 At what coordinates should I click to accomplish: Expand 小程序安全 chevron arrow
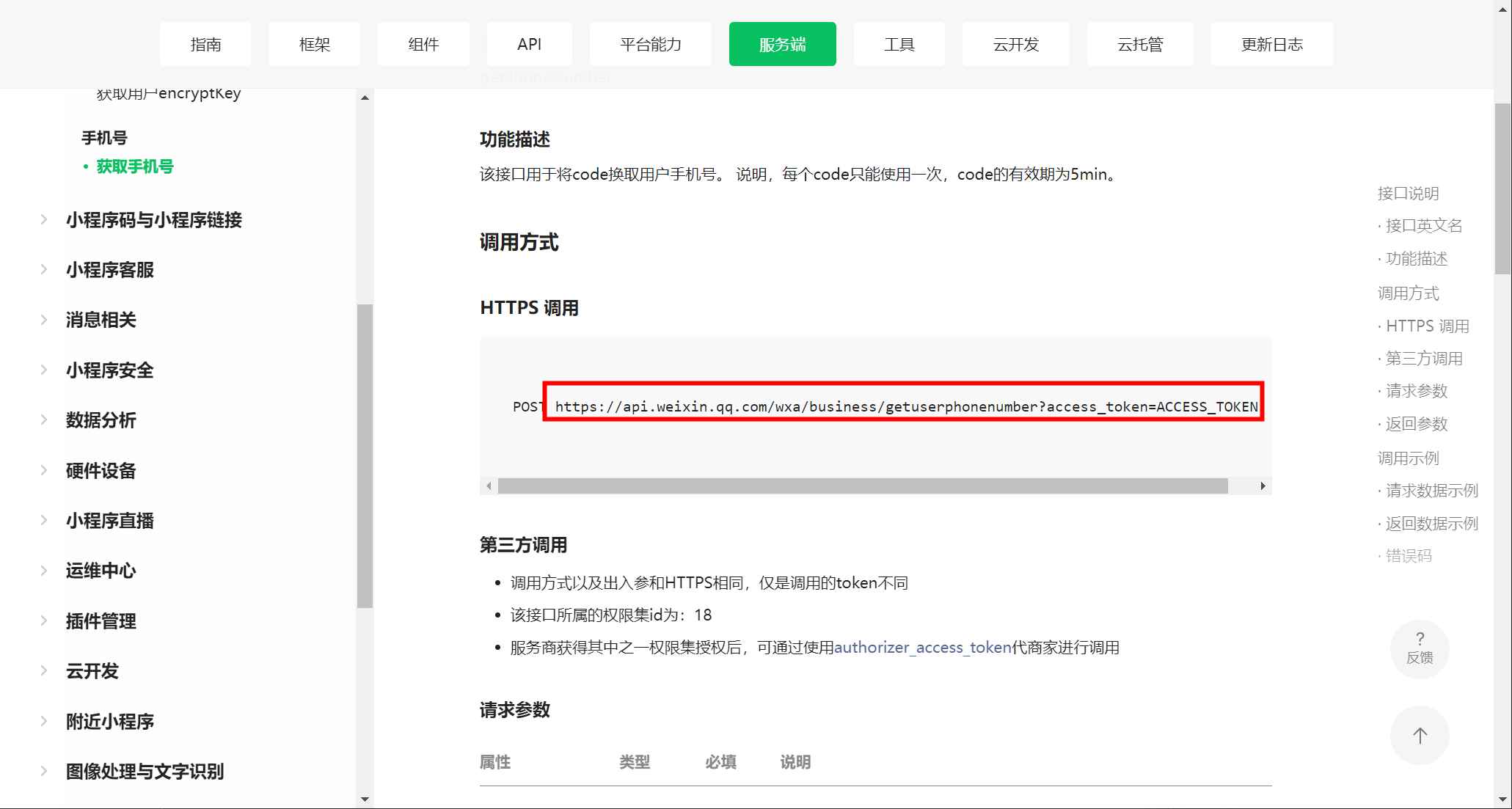pyautogui.click(x=44, y=370)
